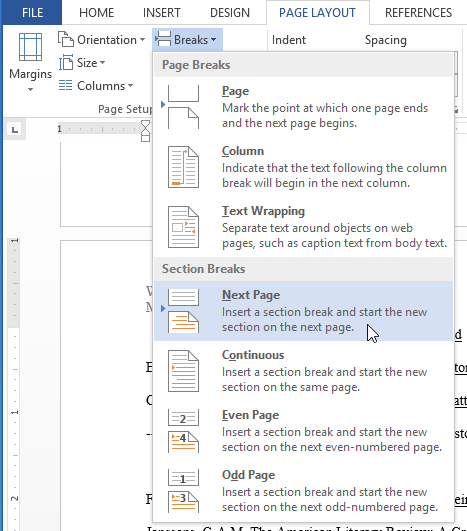Click the Section Breaks header label
The image size is (467, 531).
(x=204, y=269)
